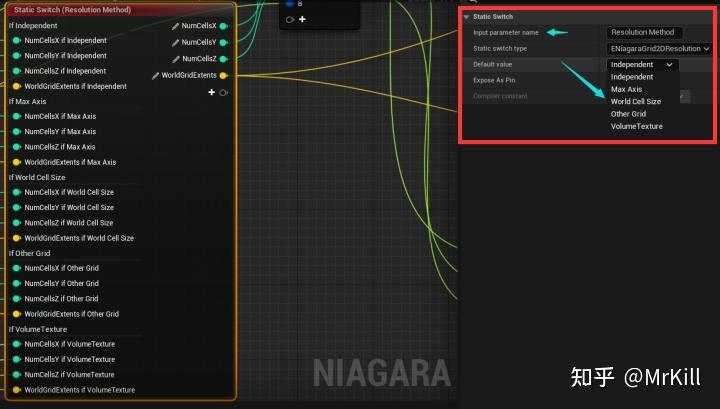Click the WorldGridExtents if World Cell Size pin
The image size is (720, 409).
(17, 238)
